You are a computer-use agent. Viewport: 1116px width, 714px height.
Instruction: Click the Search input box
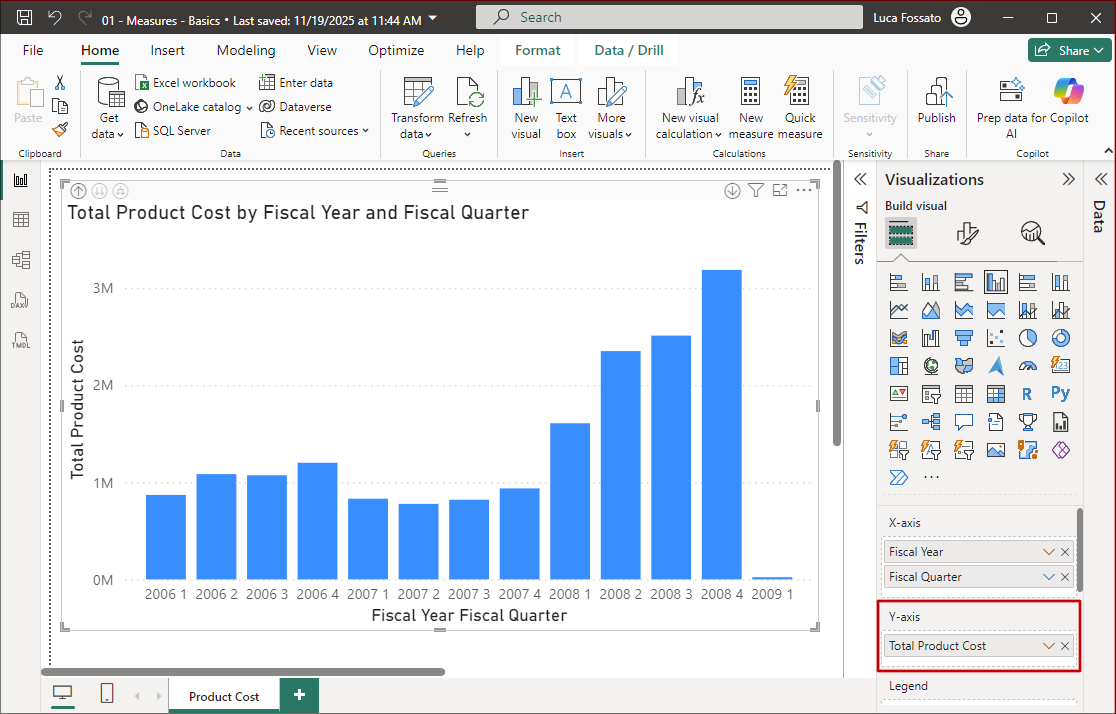point(669,17)
